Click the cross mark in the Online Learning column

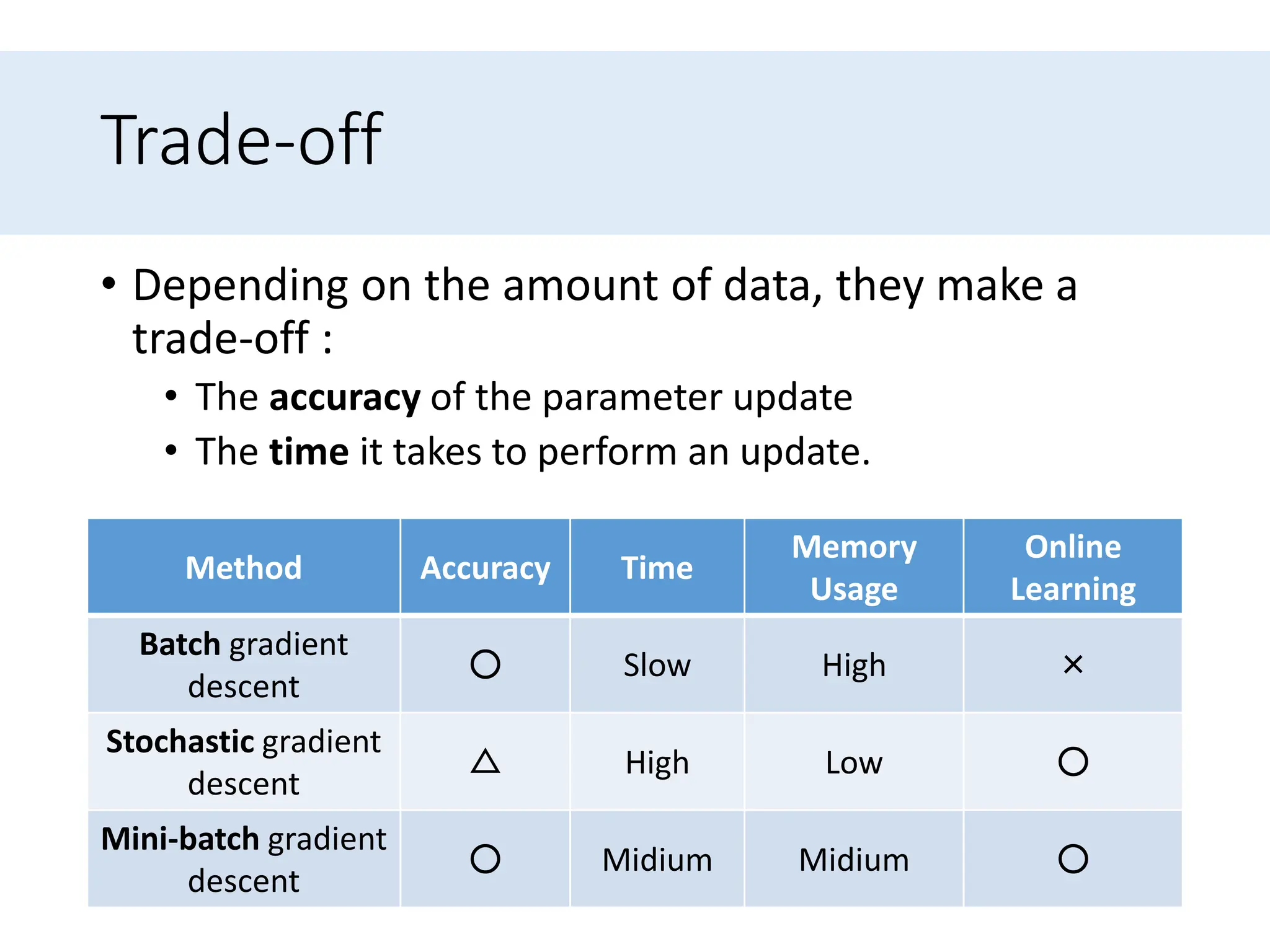1073,664
